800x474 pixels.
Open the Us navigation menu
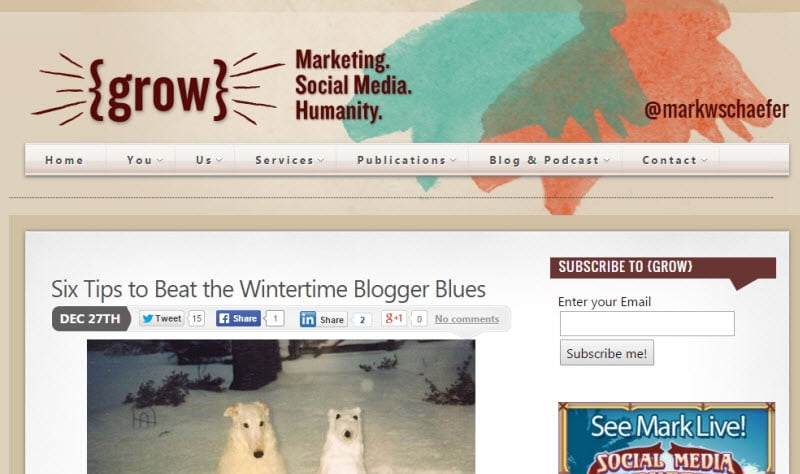209,160
